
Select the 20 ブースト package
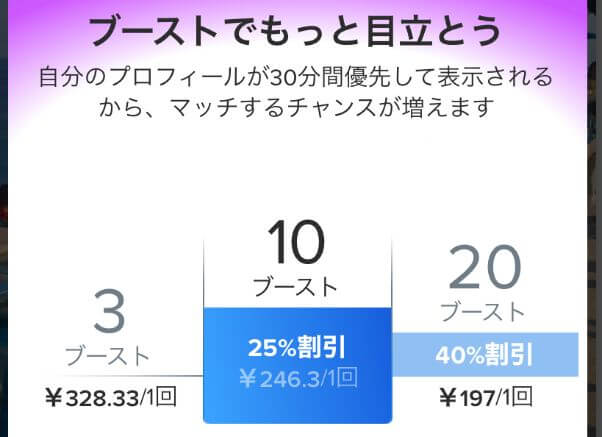[x=484, y=320]
